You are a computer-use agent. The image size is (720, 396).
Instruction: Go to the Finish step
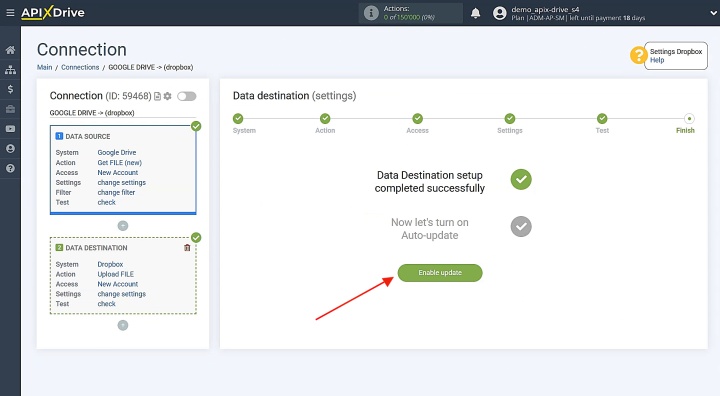click(x=689, y=119)
